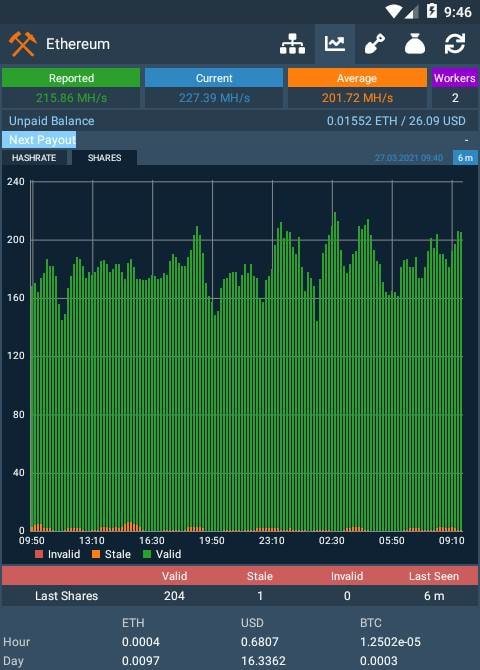This screenshot has width=480, height=670.
Task: Tap the Invalid column header
Action: click(347, 576)
